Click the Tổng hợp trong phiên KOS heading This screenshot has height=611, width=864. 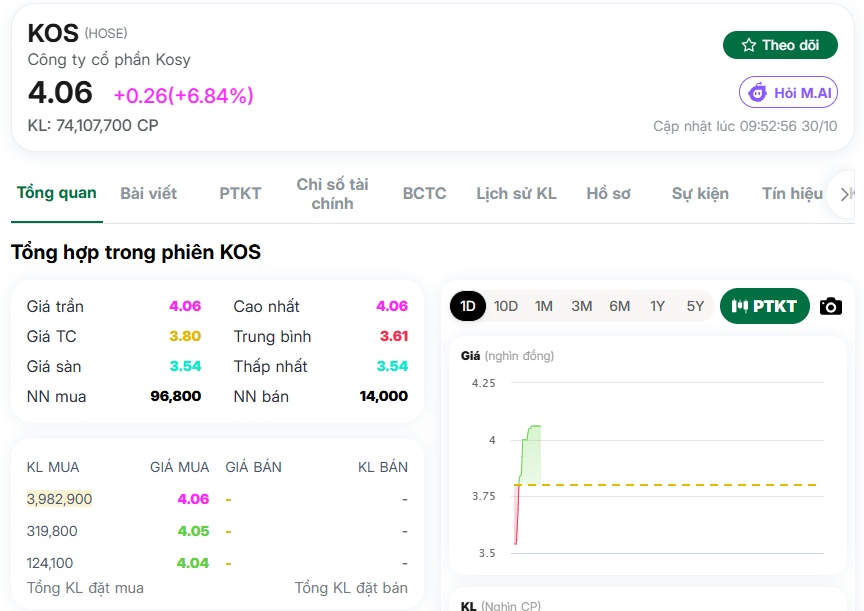pyautogui.click(x=136, y=252)
